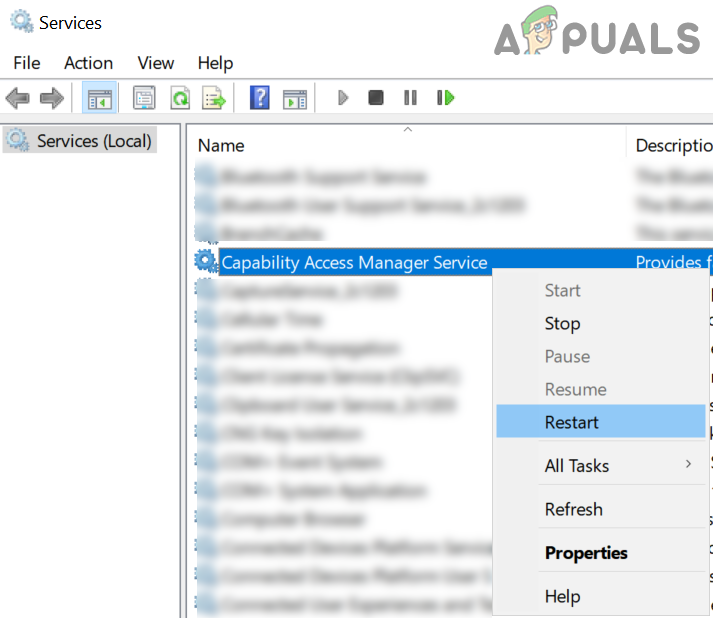Click the Export List toolbar icon
Screen dimensions: 713x618
[x=214, y=98]
